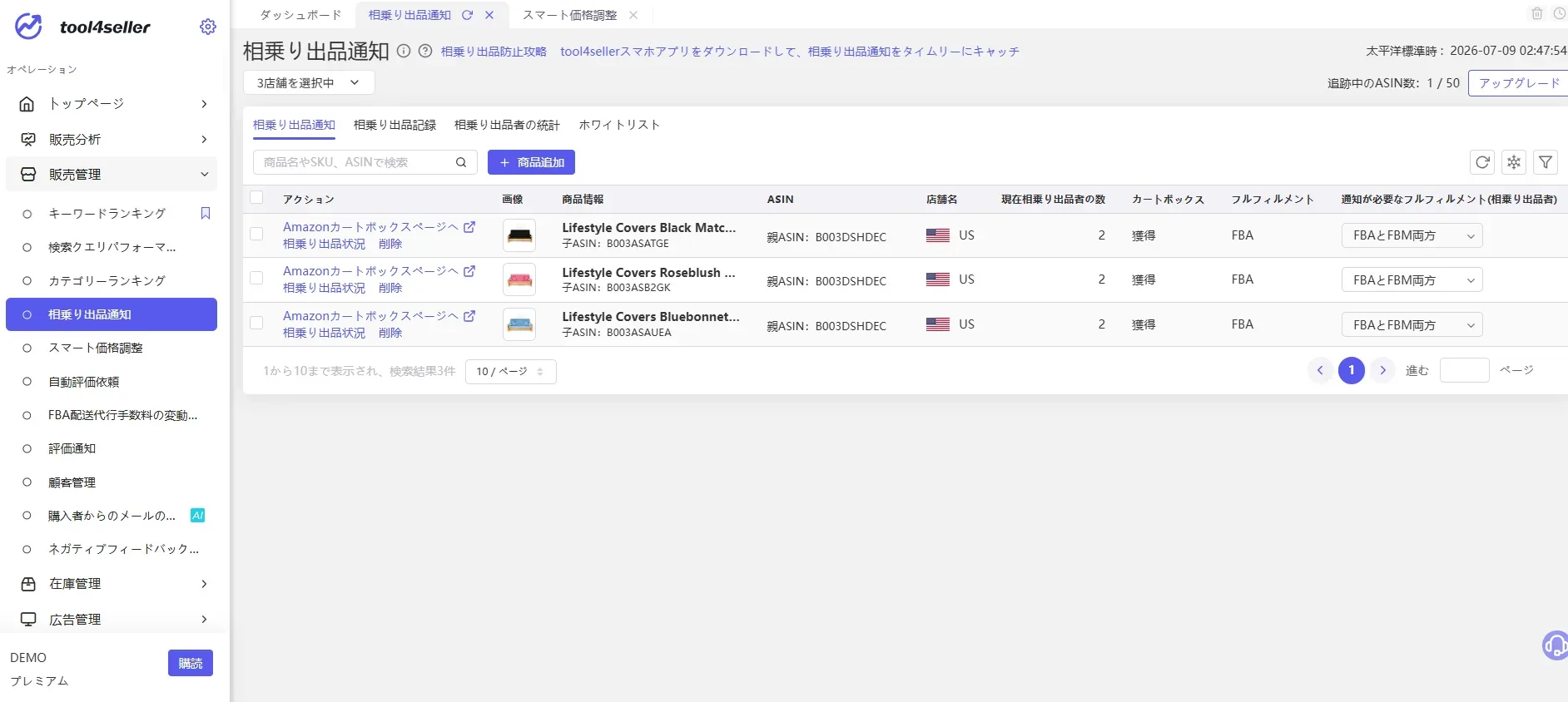1568x702 pixels.
Task: Go to previous page arrow
Action: (x=1320, y=370)
